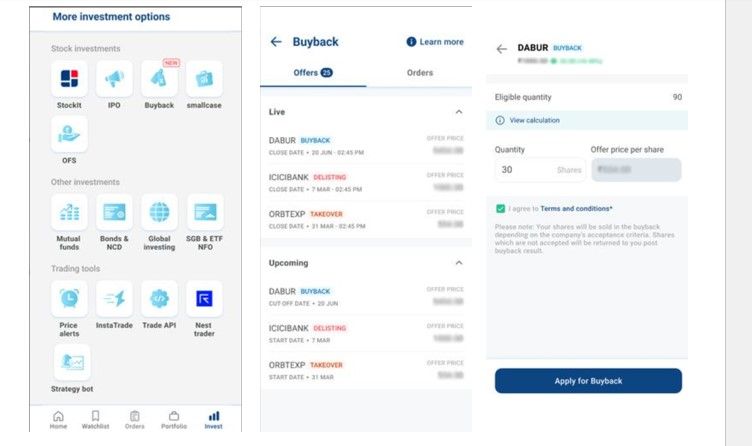Switch to the Orders tab in Buyback

(420, 73)
